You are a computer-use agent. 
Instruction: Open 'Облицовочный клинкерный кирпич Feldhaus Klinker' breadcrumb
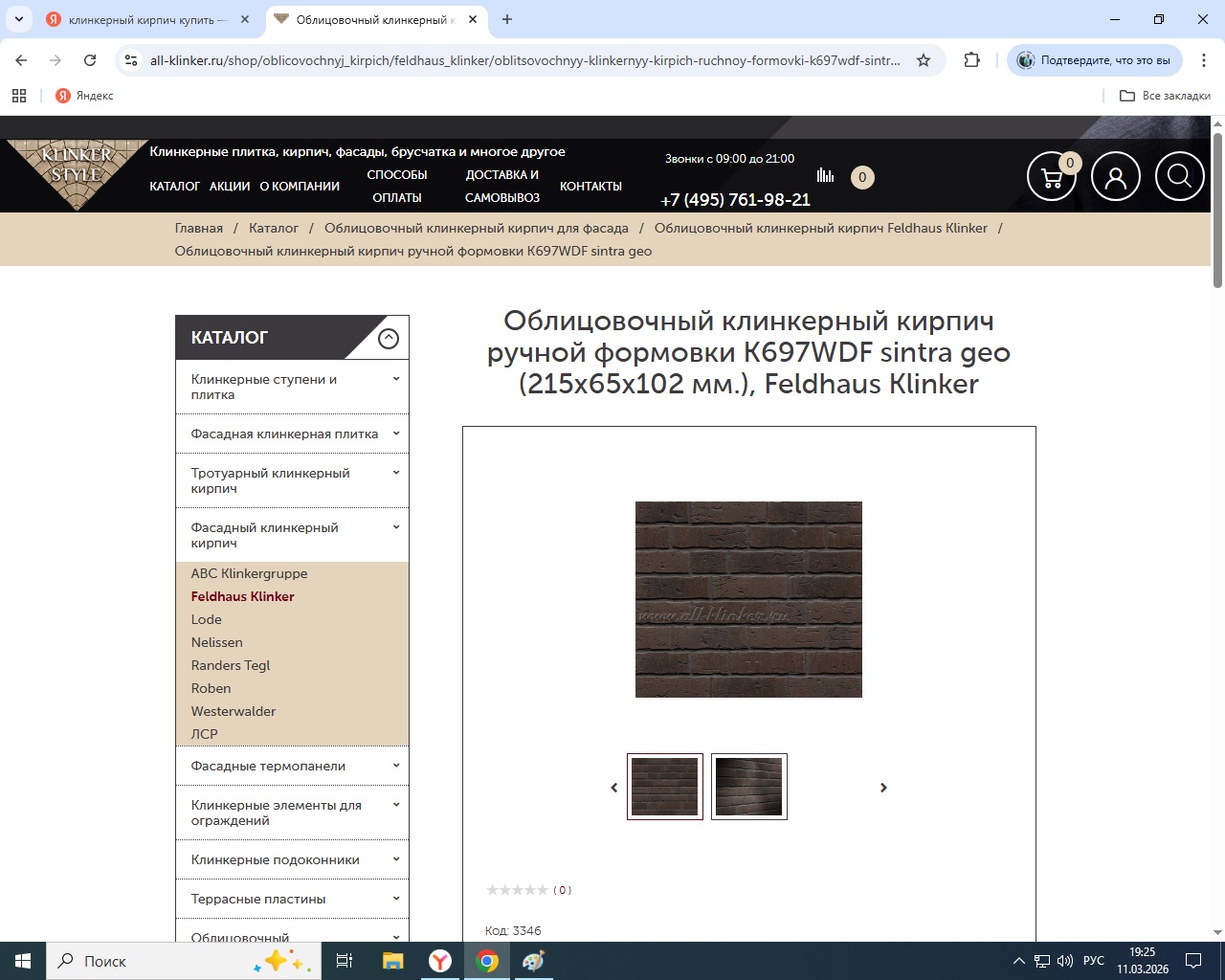pyautogui.click(x=821, y=228)
